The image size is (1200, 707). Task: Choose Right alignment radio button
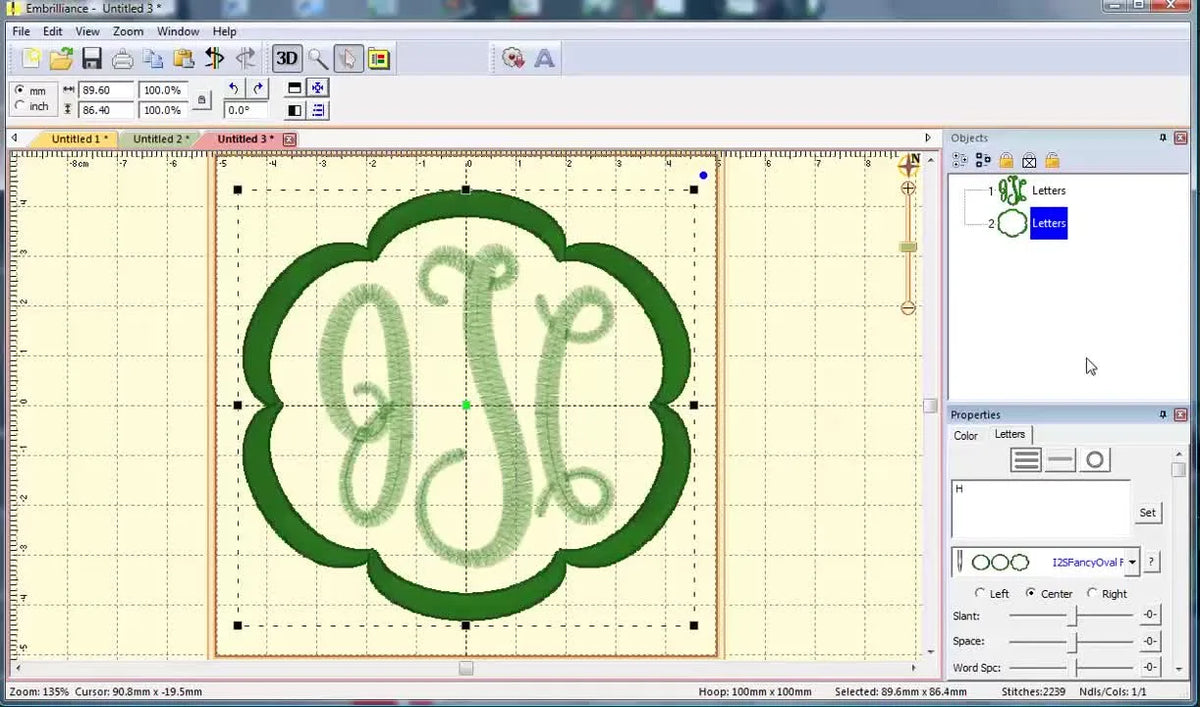(x=1092, y=593)
